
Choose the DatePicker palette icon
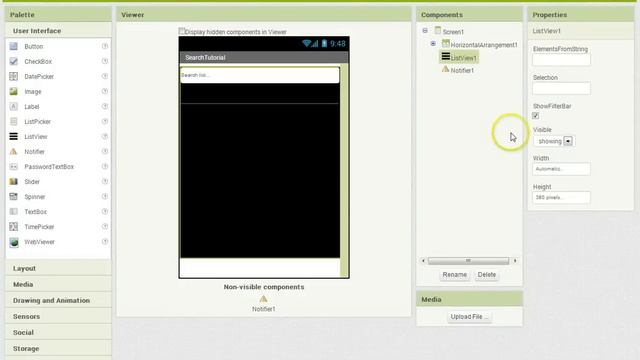pos(13,76)
